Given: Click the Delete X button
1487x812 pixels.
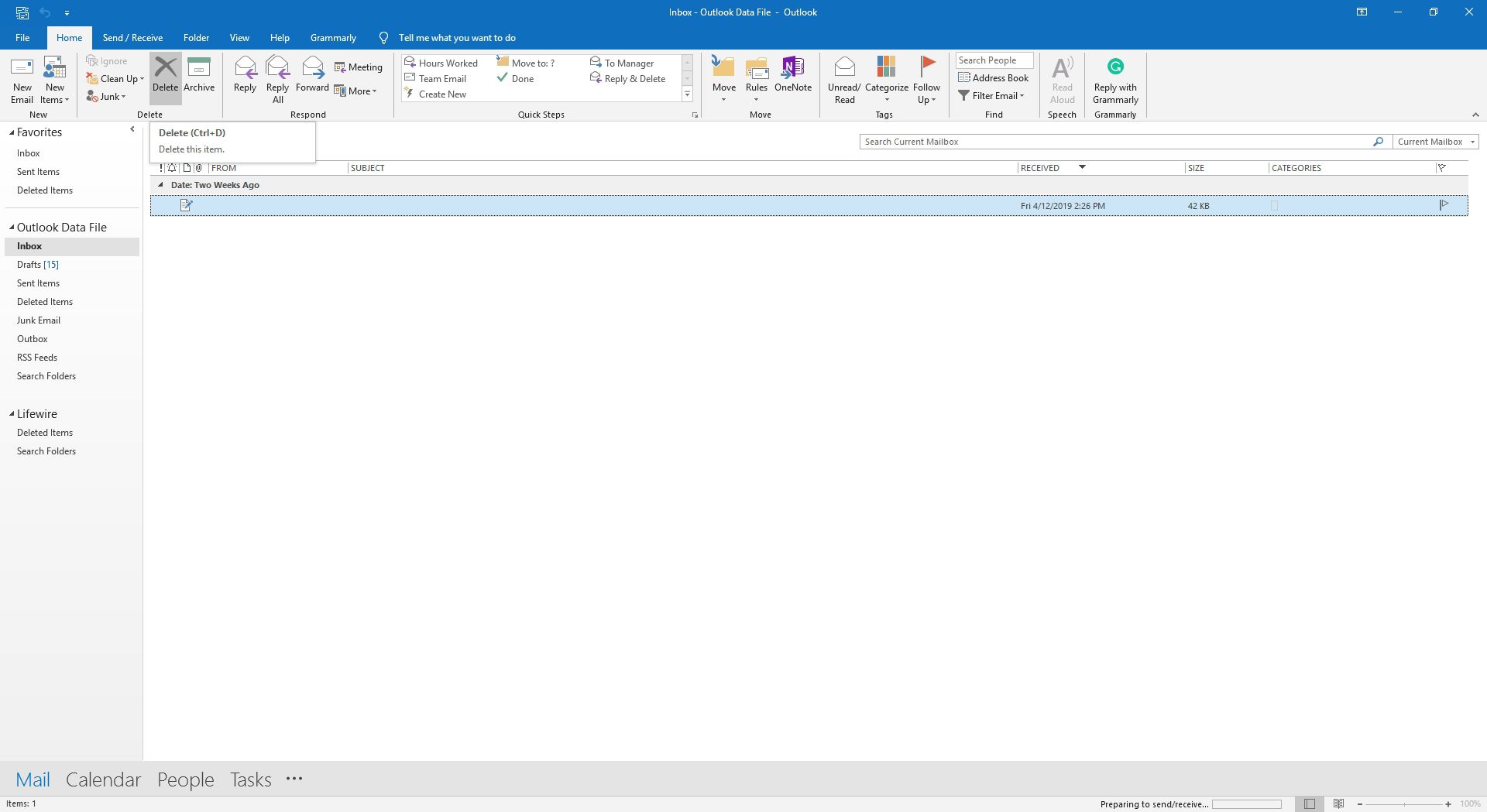Looking at the screenshot, I should (x=165, y=77).
